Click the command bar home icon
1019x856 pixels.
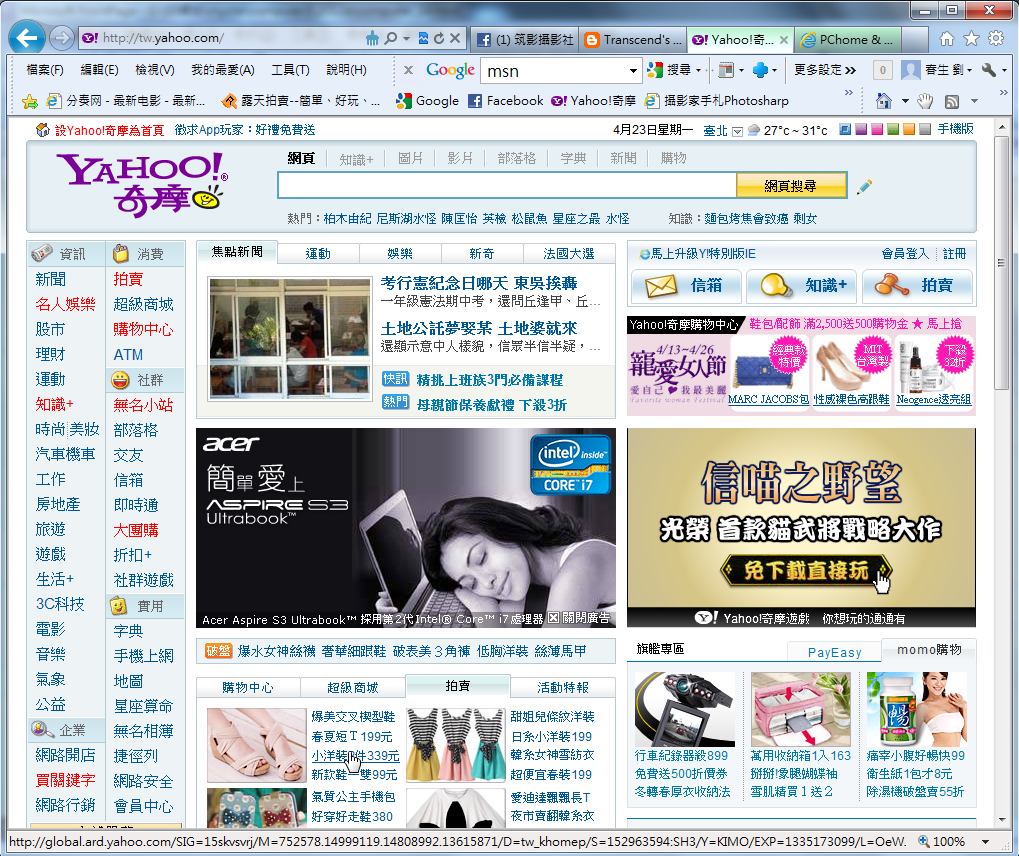coord(884,101)
